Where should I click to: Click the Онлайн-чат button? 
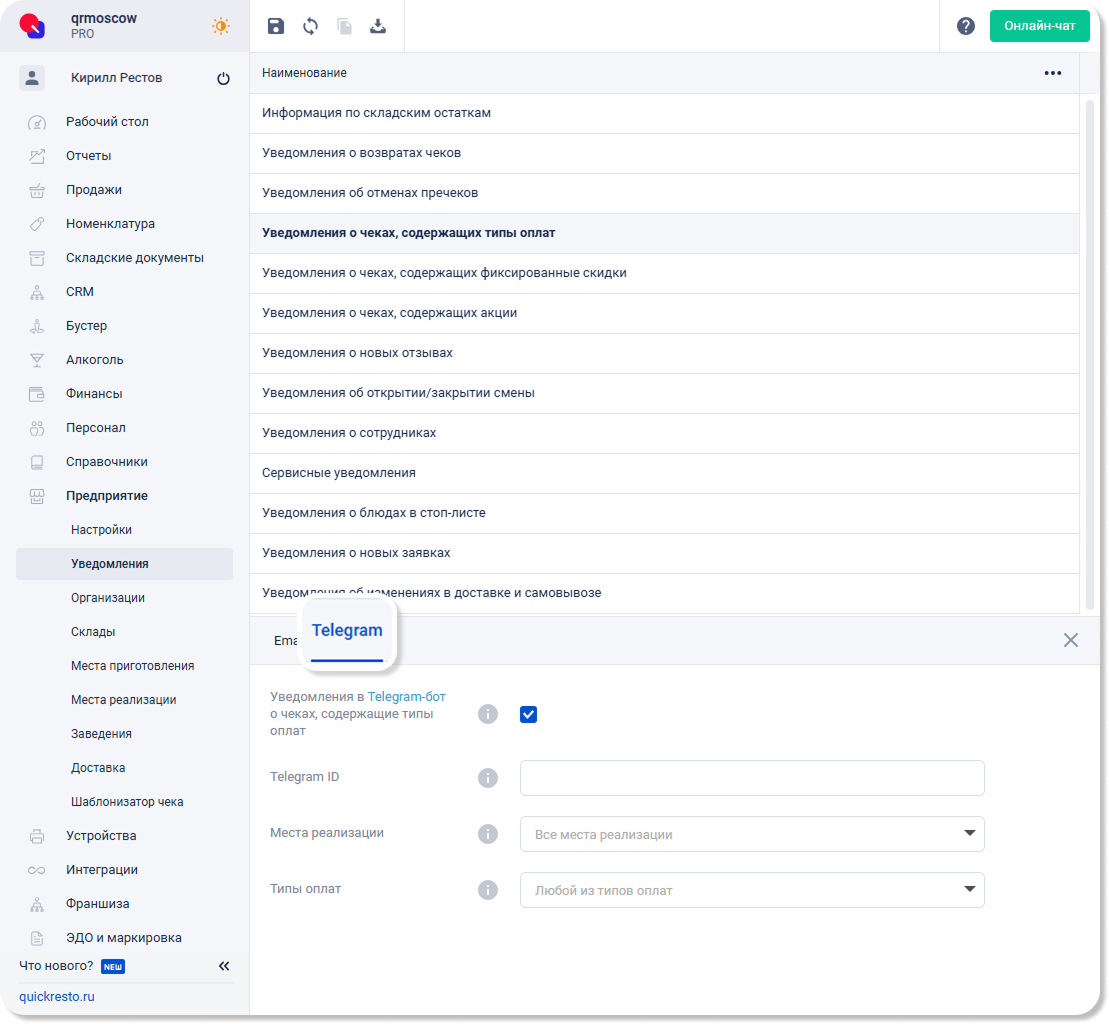pos(1039,26)
